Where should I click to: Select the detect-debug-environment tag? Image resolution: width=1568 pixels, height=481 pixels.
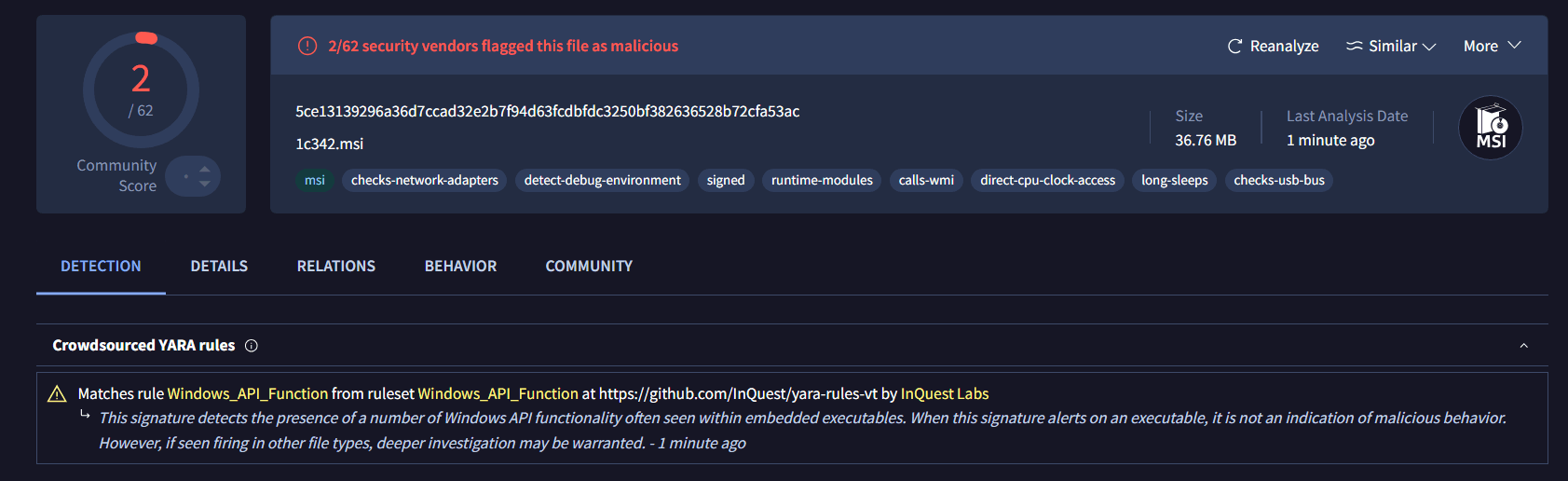(x=603, y=180)
